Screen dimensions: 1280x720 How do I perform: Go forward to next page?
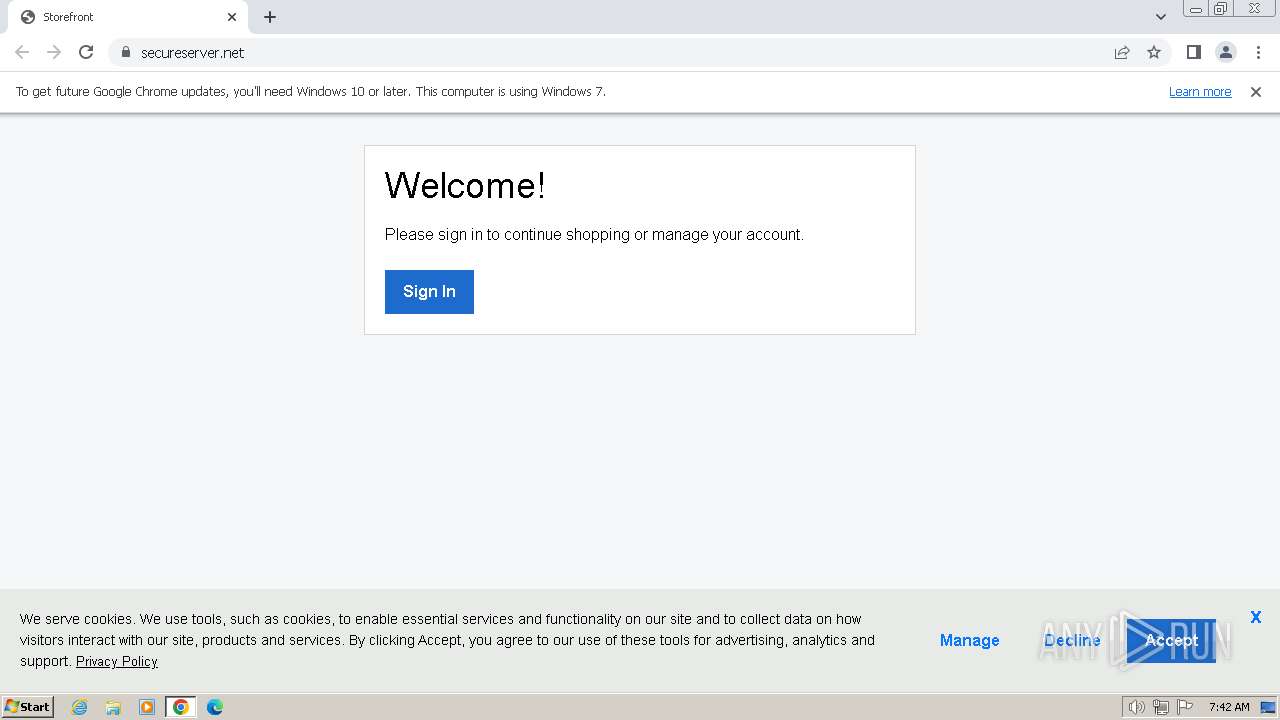54,52
